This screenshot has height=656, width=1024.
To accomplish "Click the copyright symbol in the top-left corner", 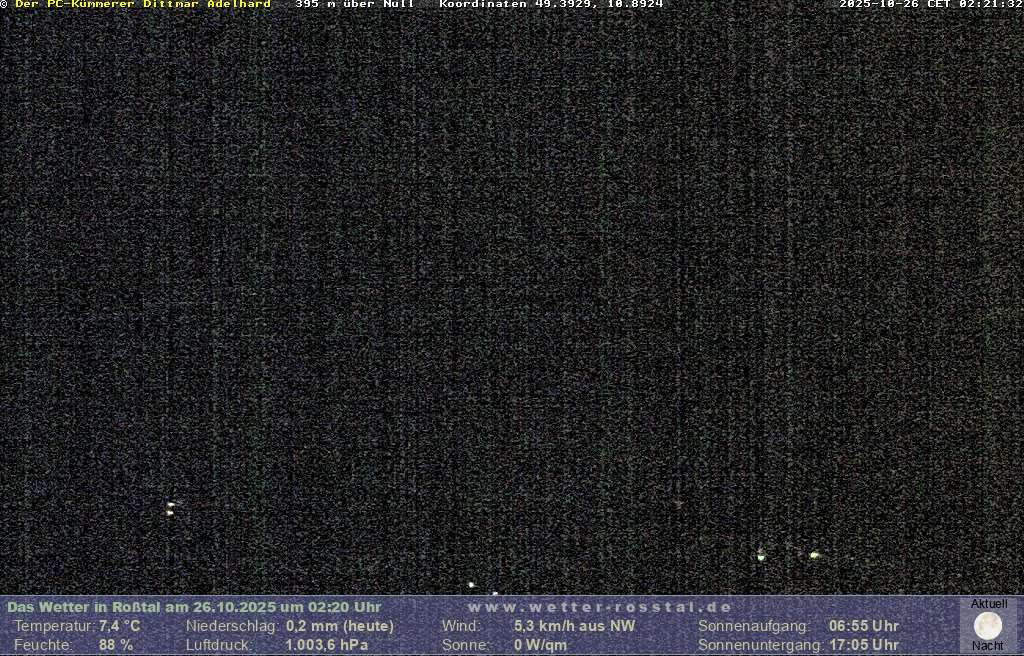I will (x=4, y=5).
